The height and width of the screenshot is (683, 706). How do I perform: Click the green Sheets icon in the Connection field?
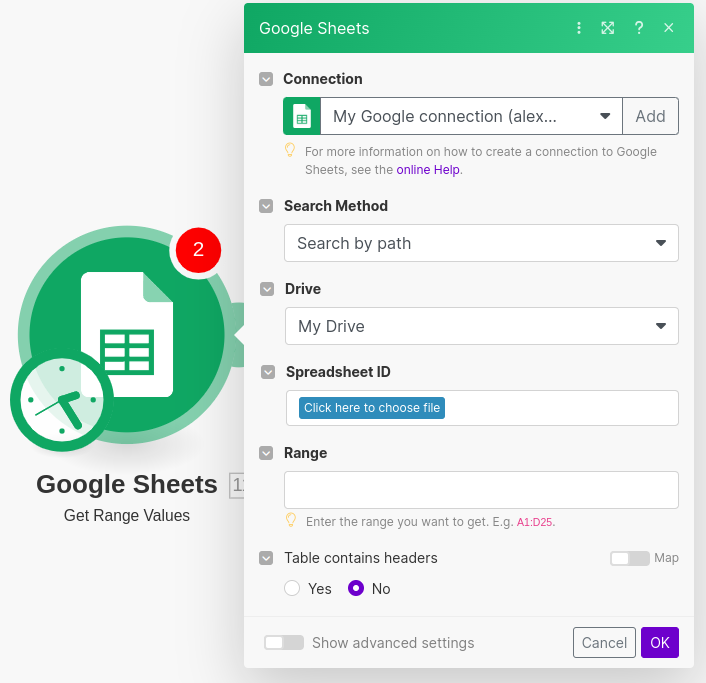pos(302,116)
